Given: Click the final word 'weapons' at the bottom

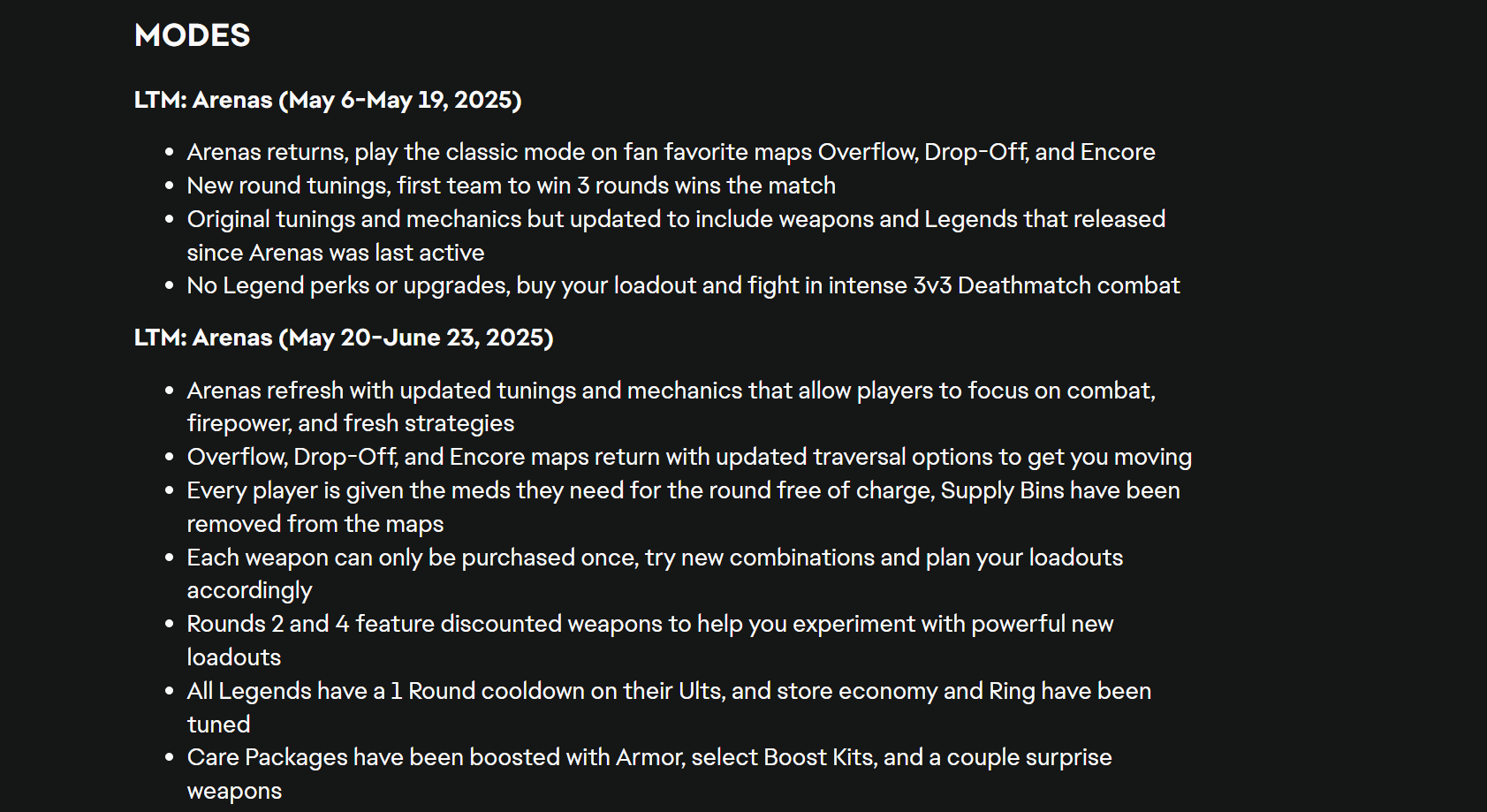Looking at the screenshot, I should click(234, 792).
